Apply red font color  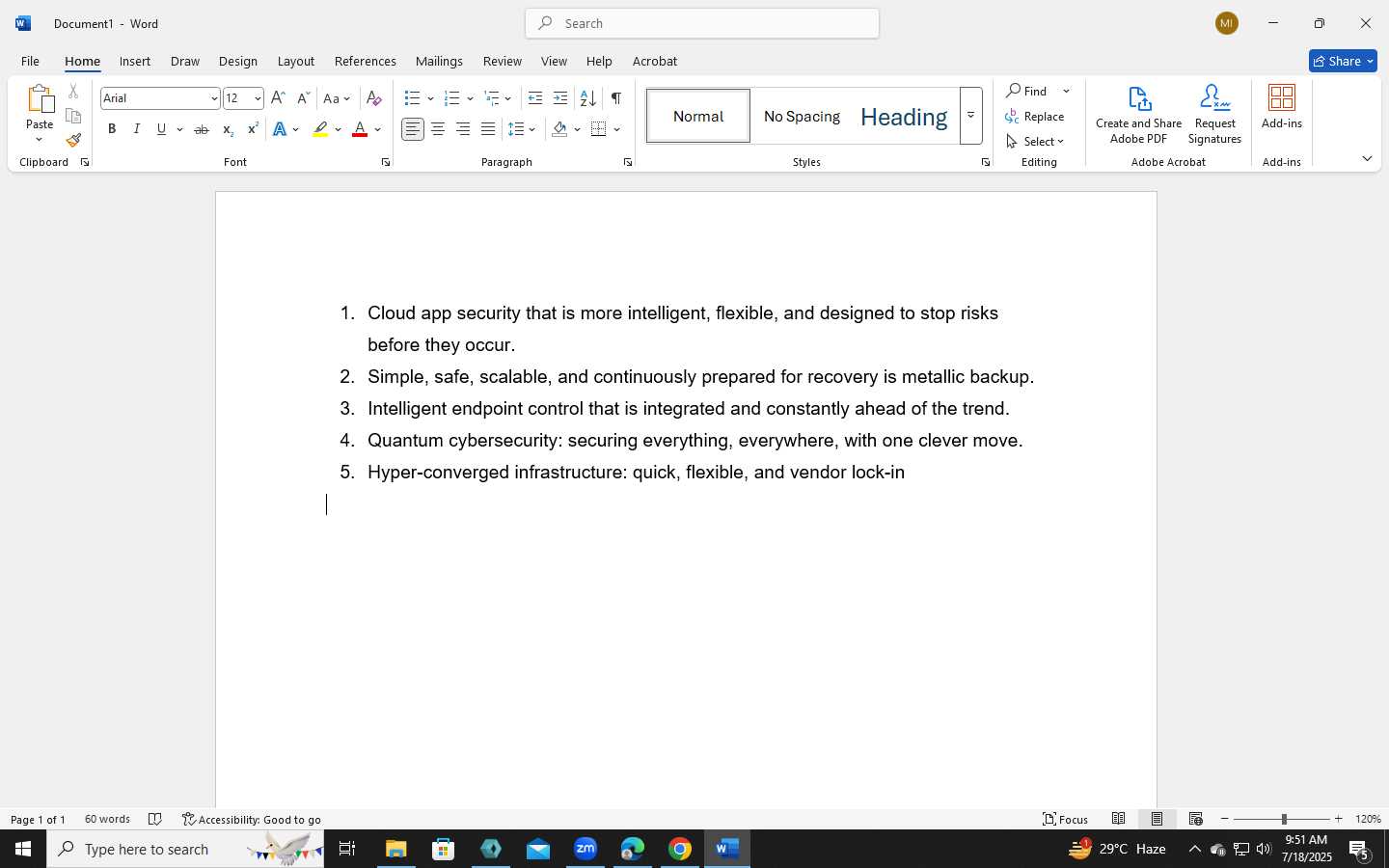pyautogui.click(x=360, y=129)
